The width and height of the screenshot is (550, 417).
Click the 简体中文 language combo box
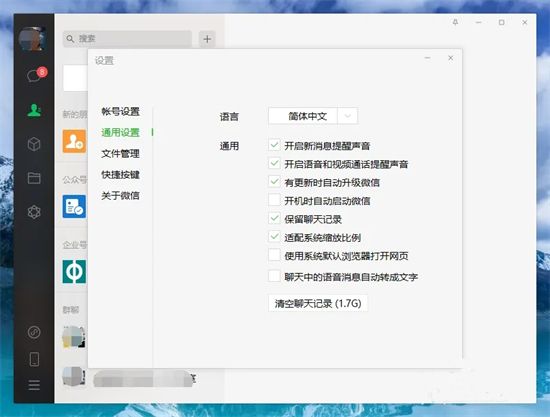[x=313, y=116]
